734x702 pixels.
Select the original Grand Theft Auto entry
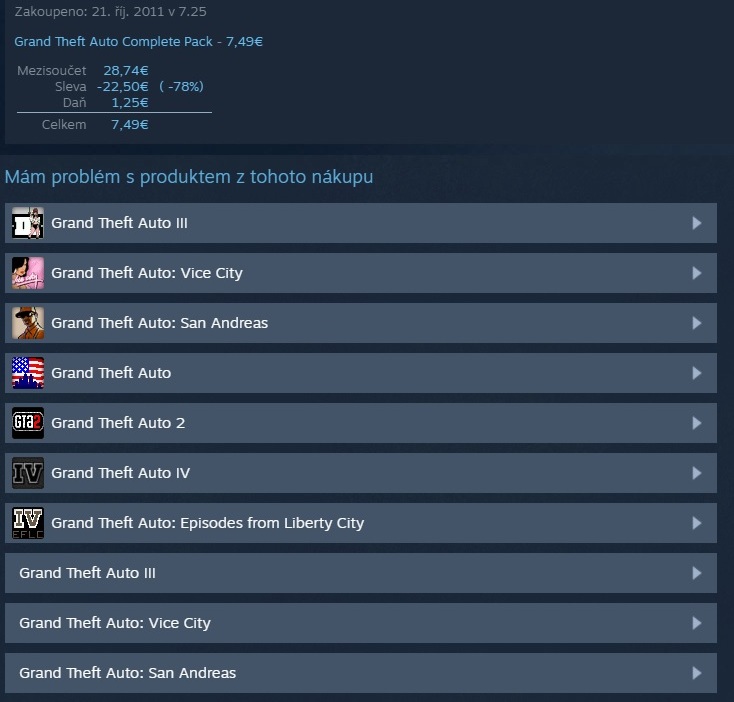coord(361,373)
